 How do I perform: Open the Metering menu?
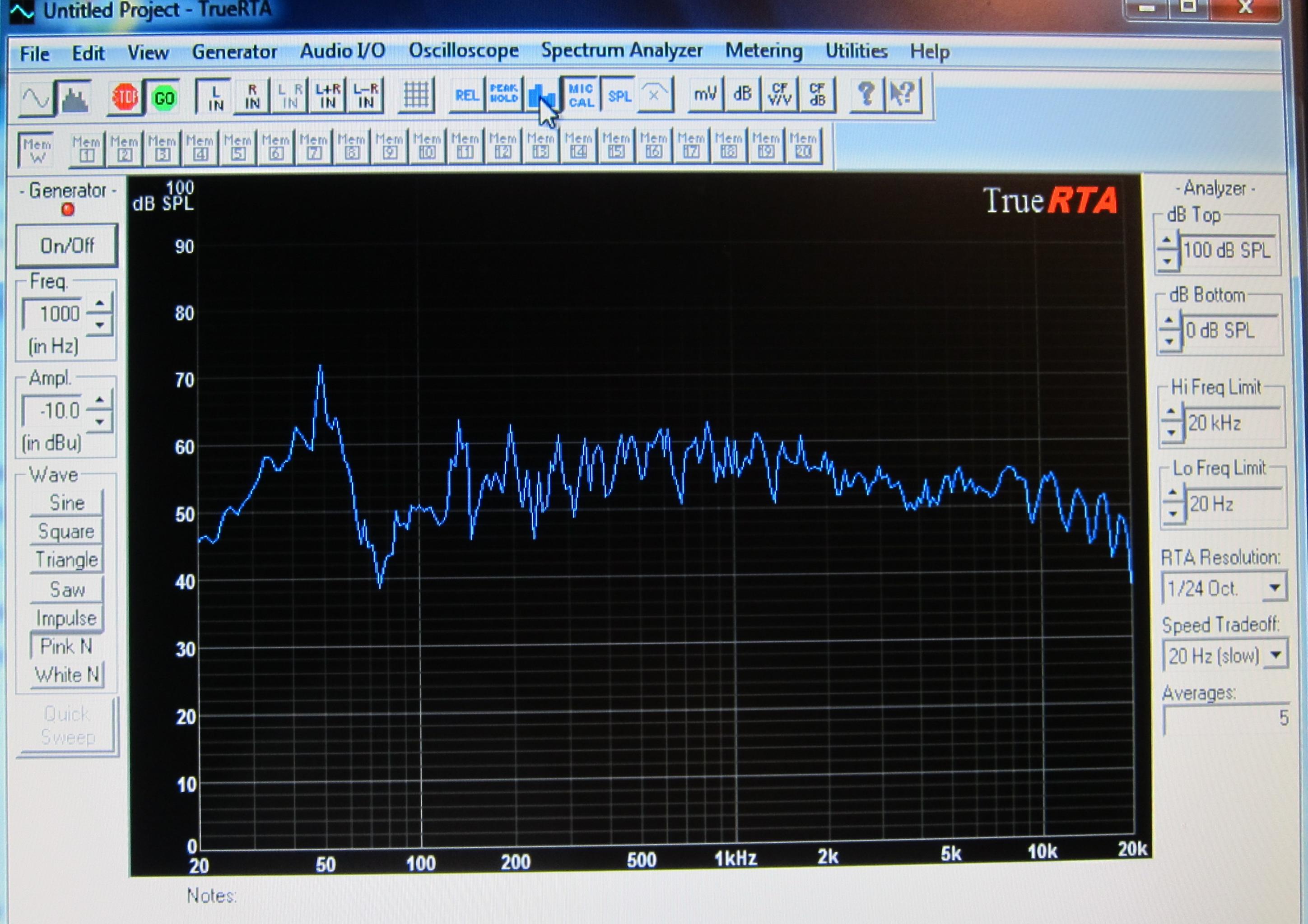(763, 51)
